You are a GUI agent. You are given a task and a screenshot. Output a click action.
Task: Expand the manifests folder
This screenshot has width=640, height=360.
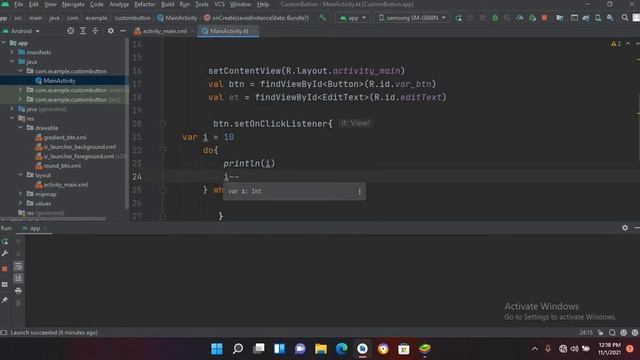(12, 52)
